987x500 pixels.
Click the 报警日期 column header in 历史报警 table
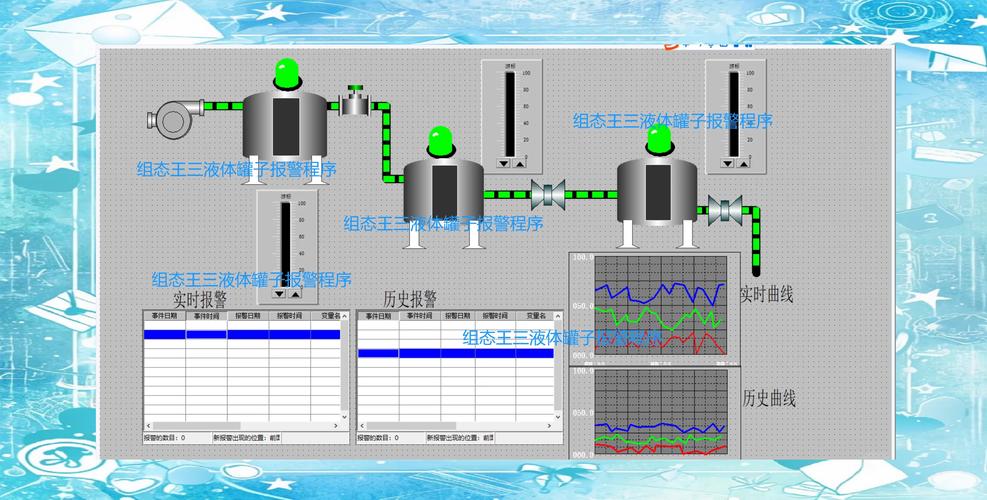click(x=458, y=315)
